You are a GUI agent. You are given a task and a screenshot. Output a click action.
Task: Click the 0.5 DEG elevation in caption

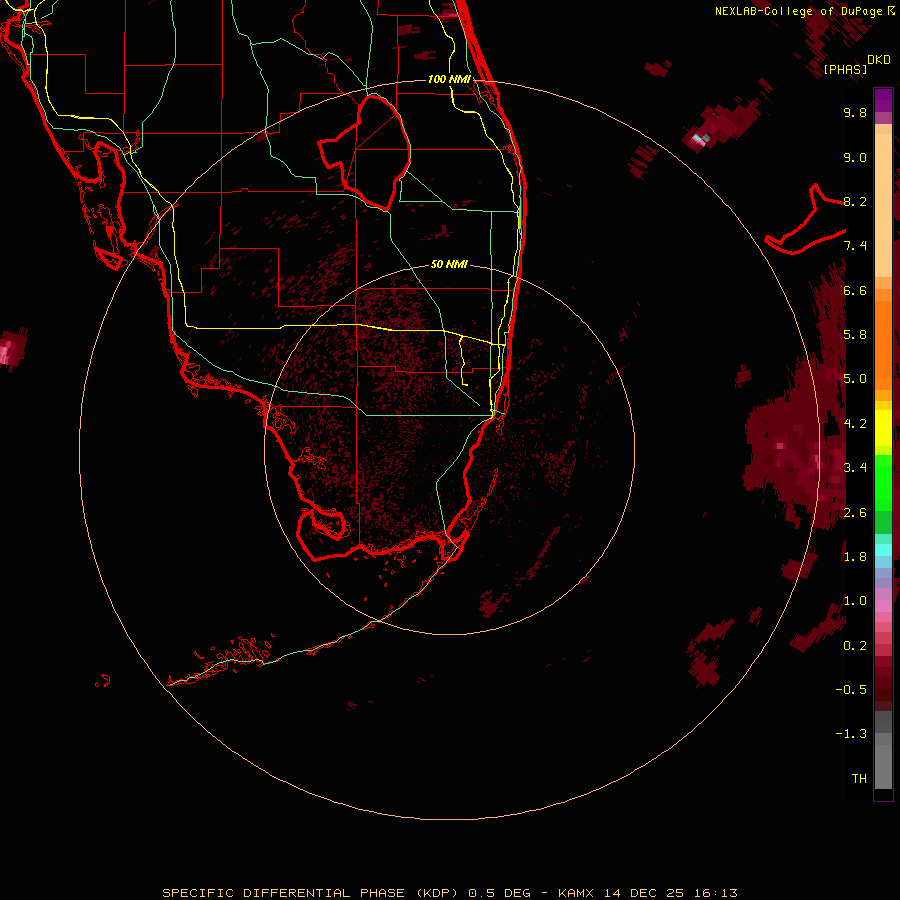[499, 893]
